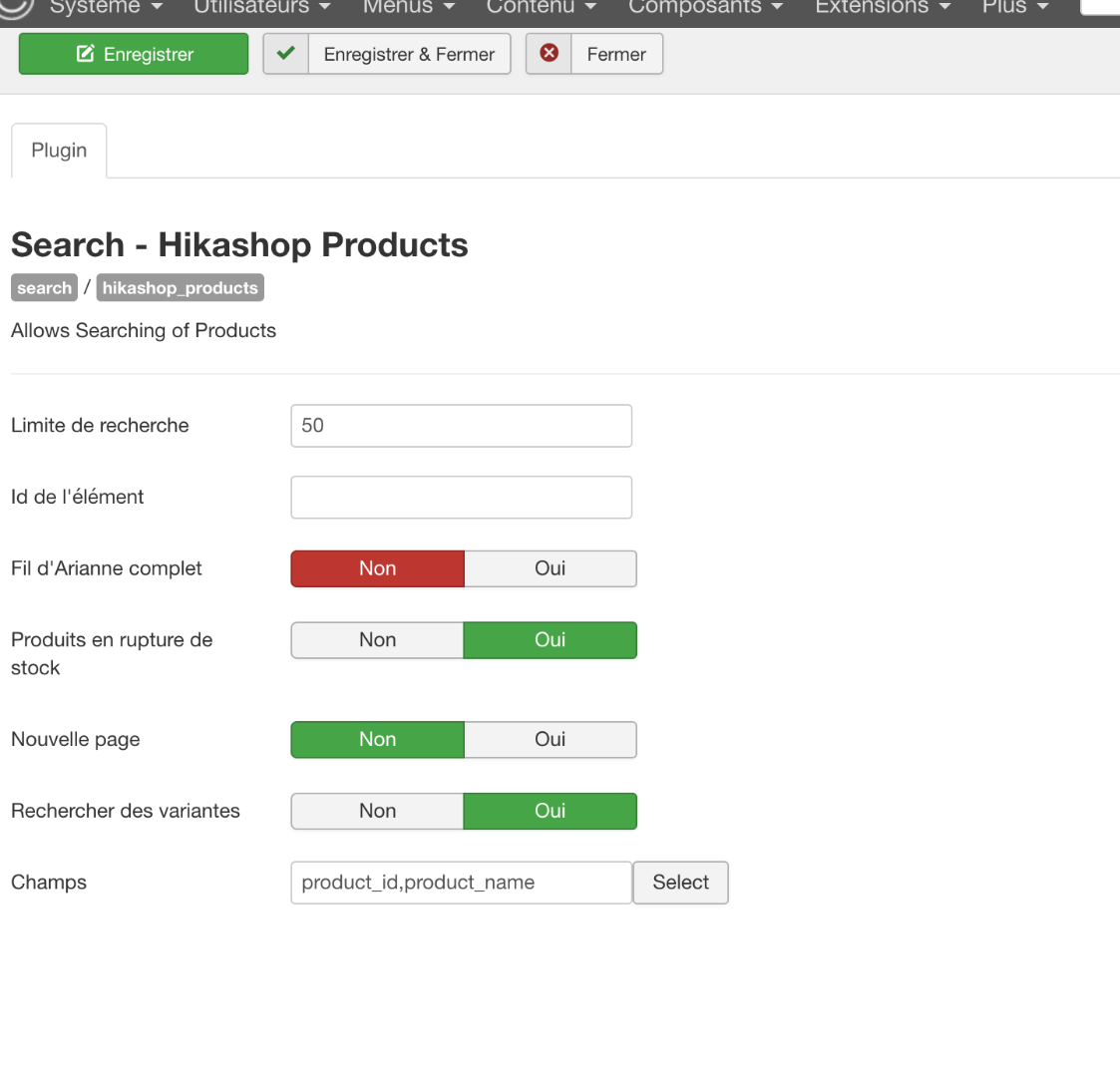
Task: Open the Système dropdown menu
Action: click(x=106, y=7)
